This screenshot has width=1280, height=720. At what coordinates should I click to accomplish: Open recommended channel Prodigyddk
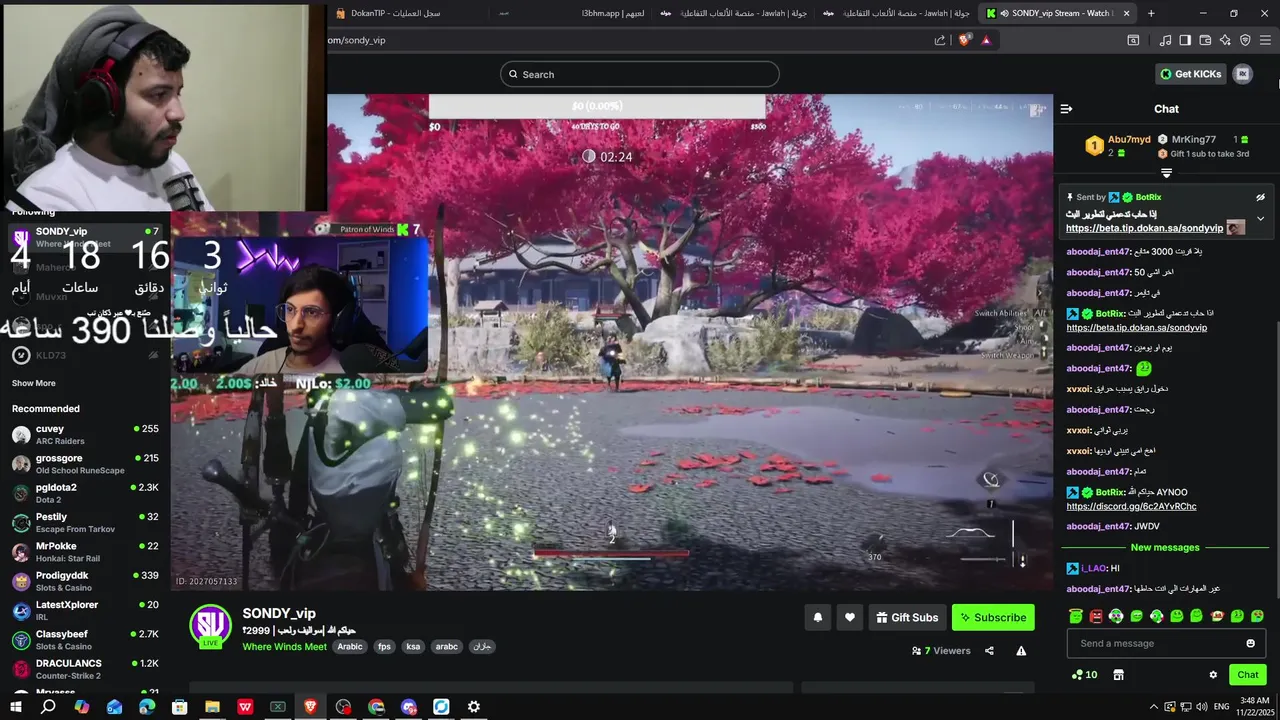pos(84,581)
